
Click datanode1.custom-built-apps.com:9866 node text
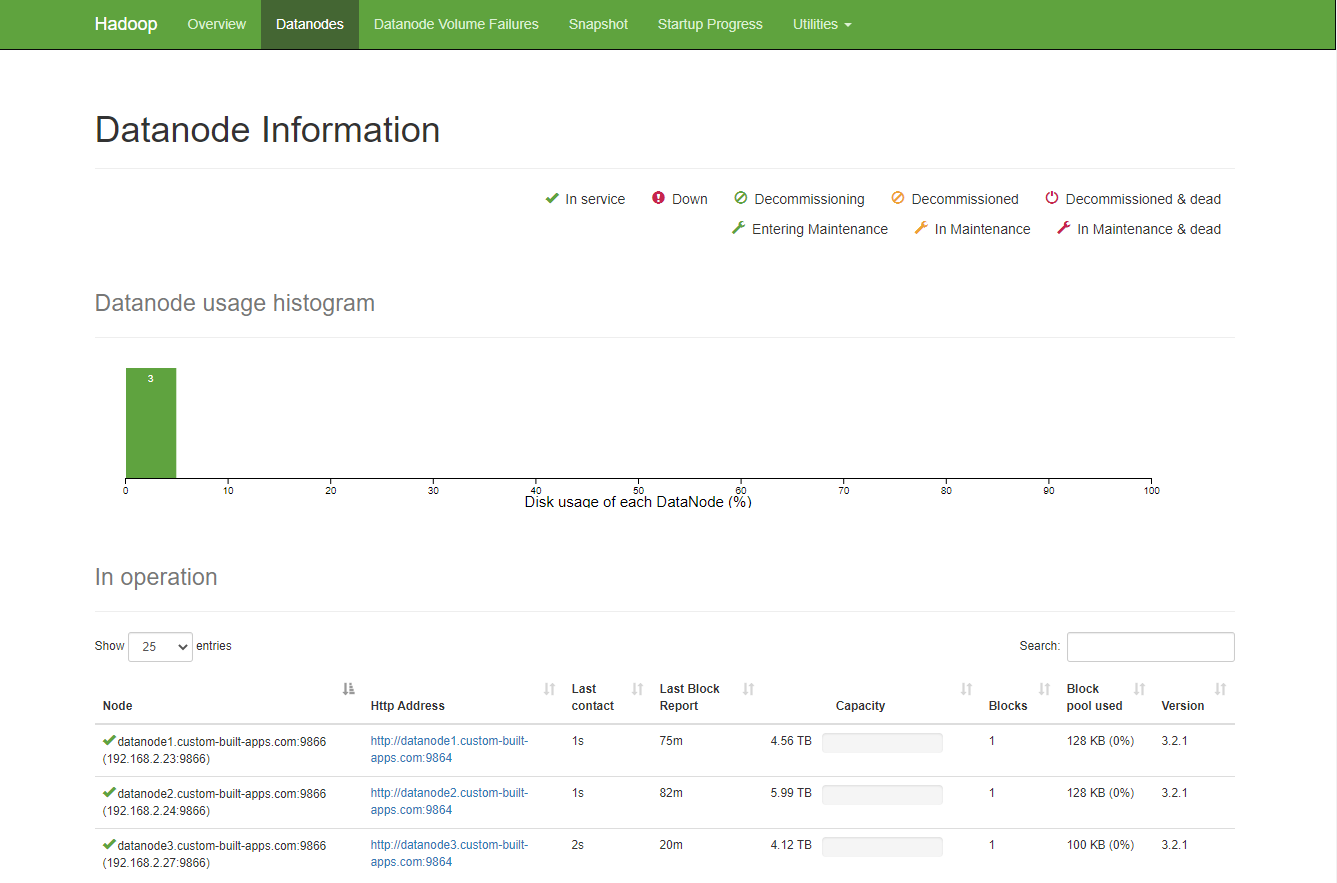point(222,742)
